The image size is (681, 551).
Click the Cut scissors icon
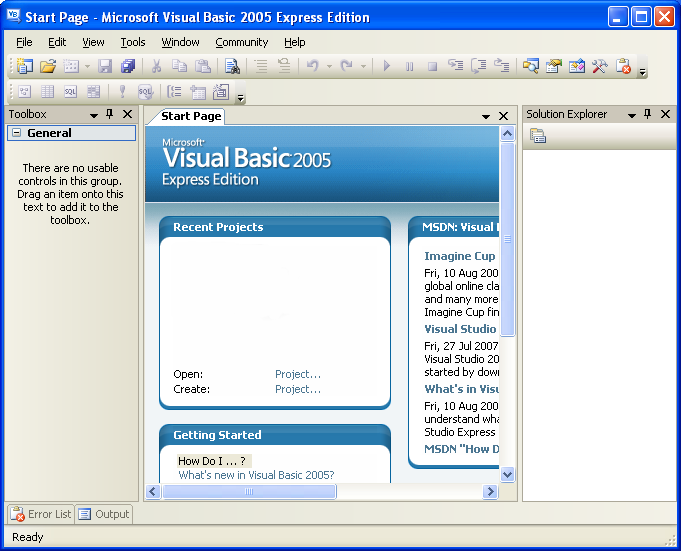point(156,66)
